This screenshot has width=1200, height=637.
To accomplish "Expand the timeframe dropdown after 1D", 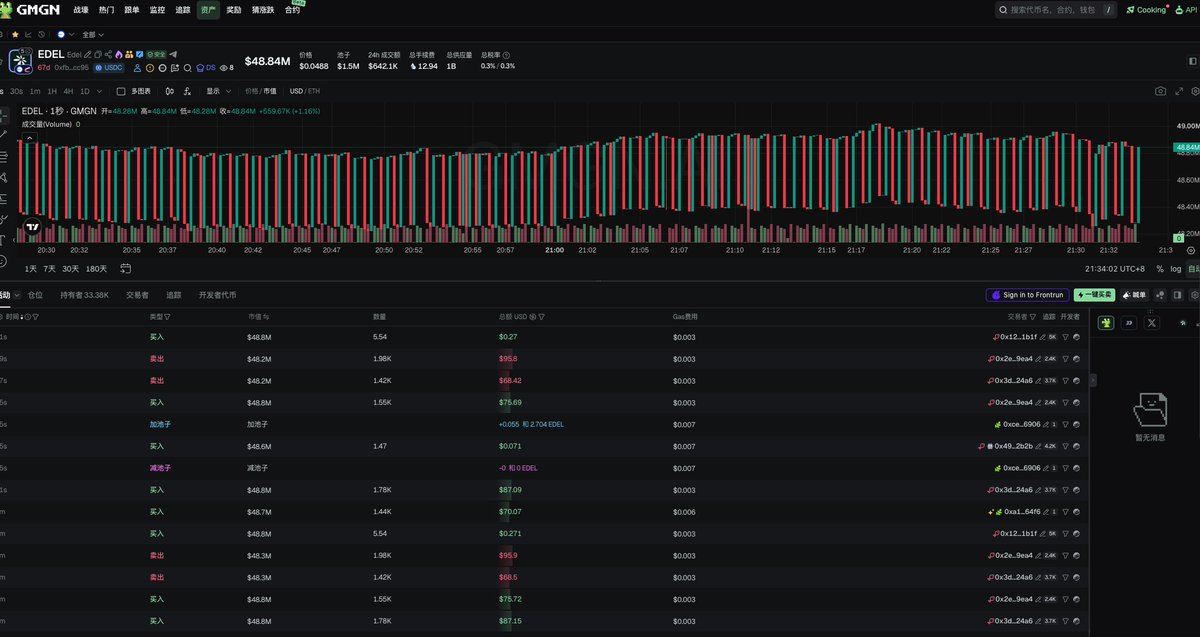I will [x=98, y=91].
